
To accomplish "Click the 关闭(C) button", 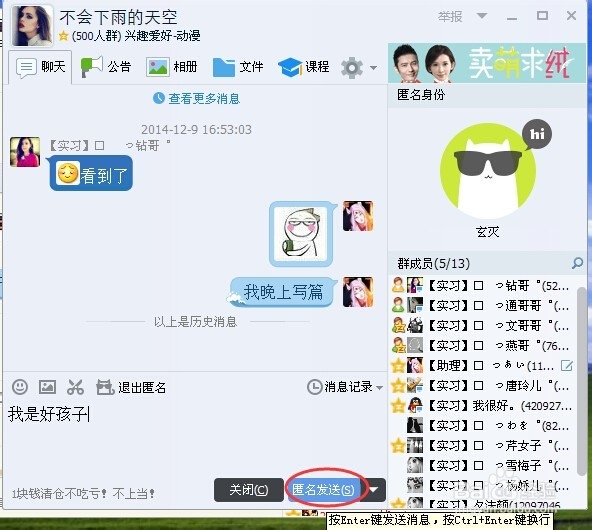I will pyautogui.click(x=249, y=490).
